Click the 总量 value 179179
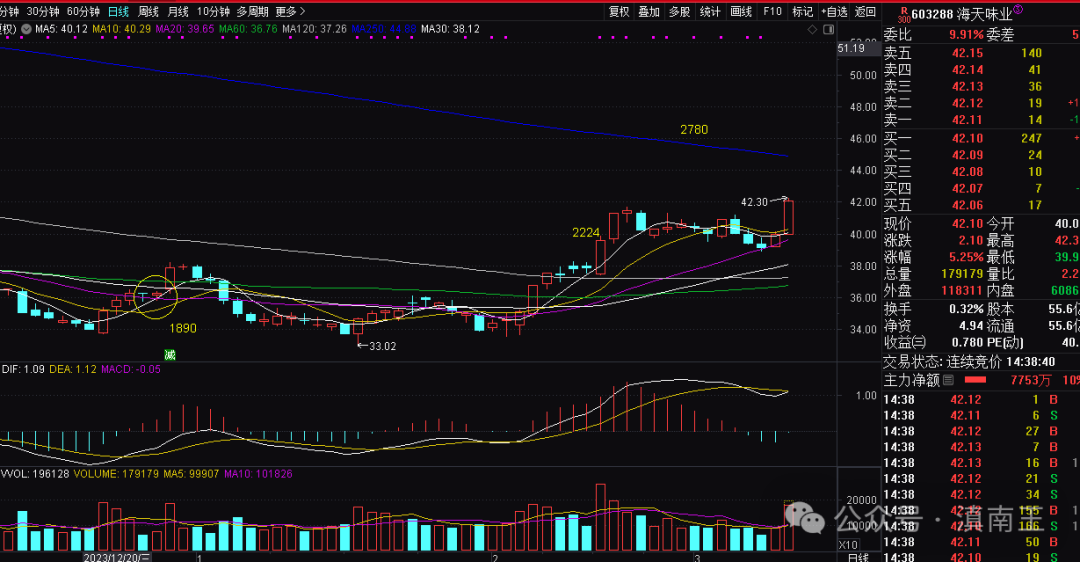 962,273
